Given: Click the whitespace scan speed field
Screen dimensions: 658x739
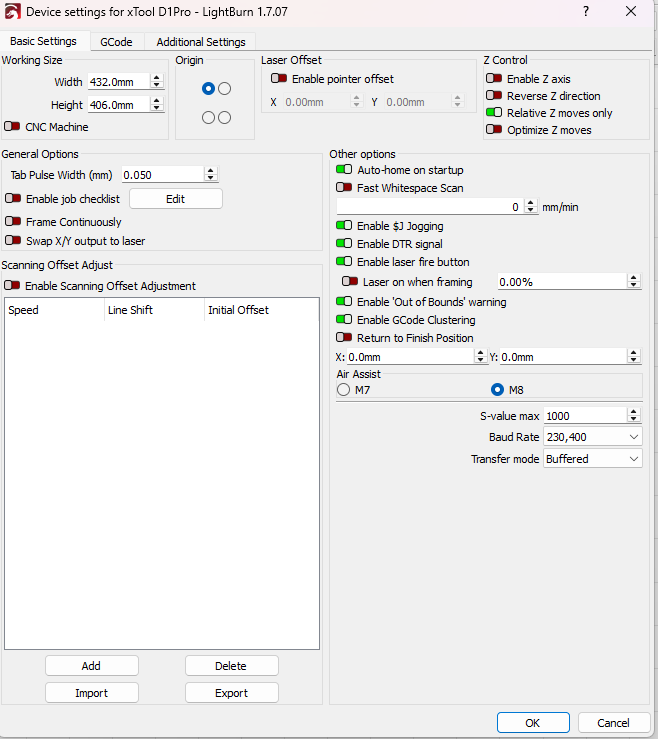Looking at the screenshot, I should click(x=430, y=206).
